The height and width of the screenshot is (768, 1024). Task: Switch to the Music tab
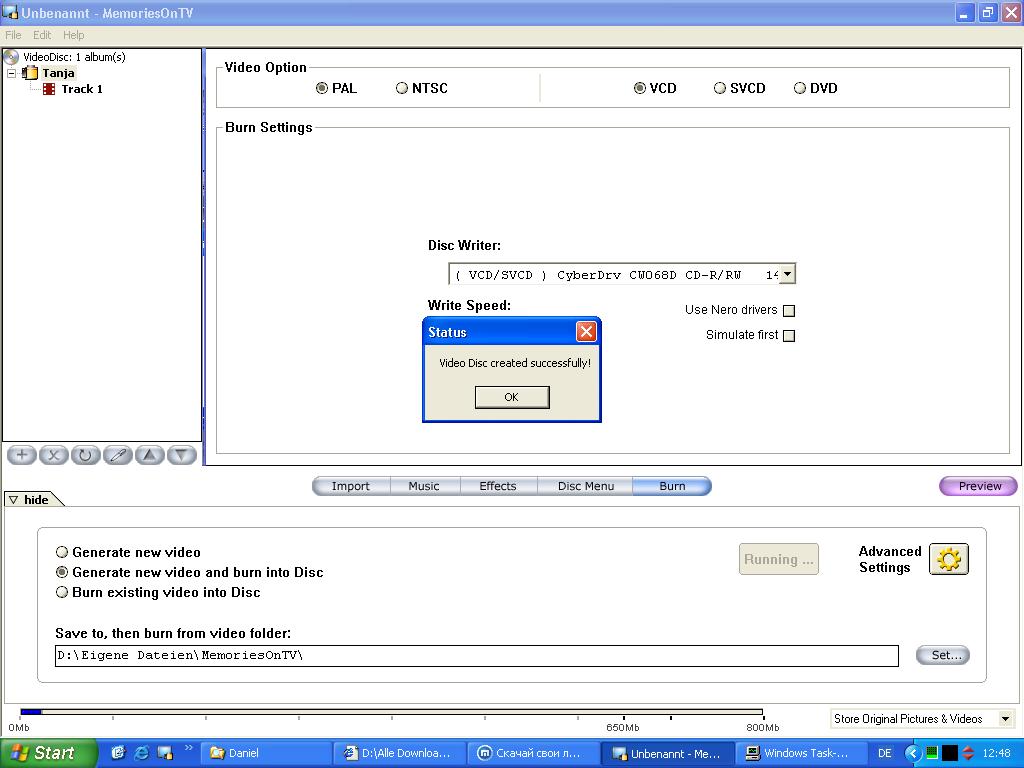(424, 486)
